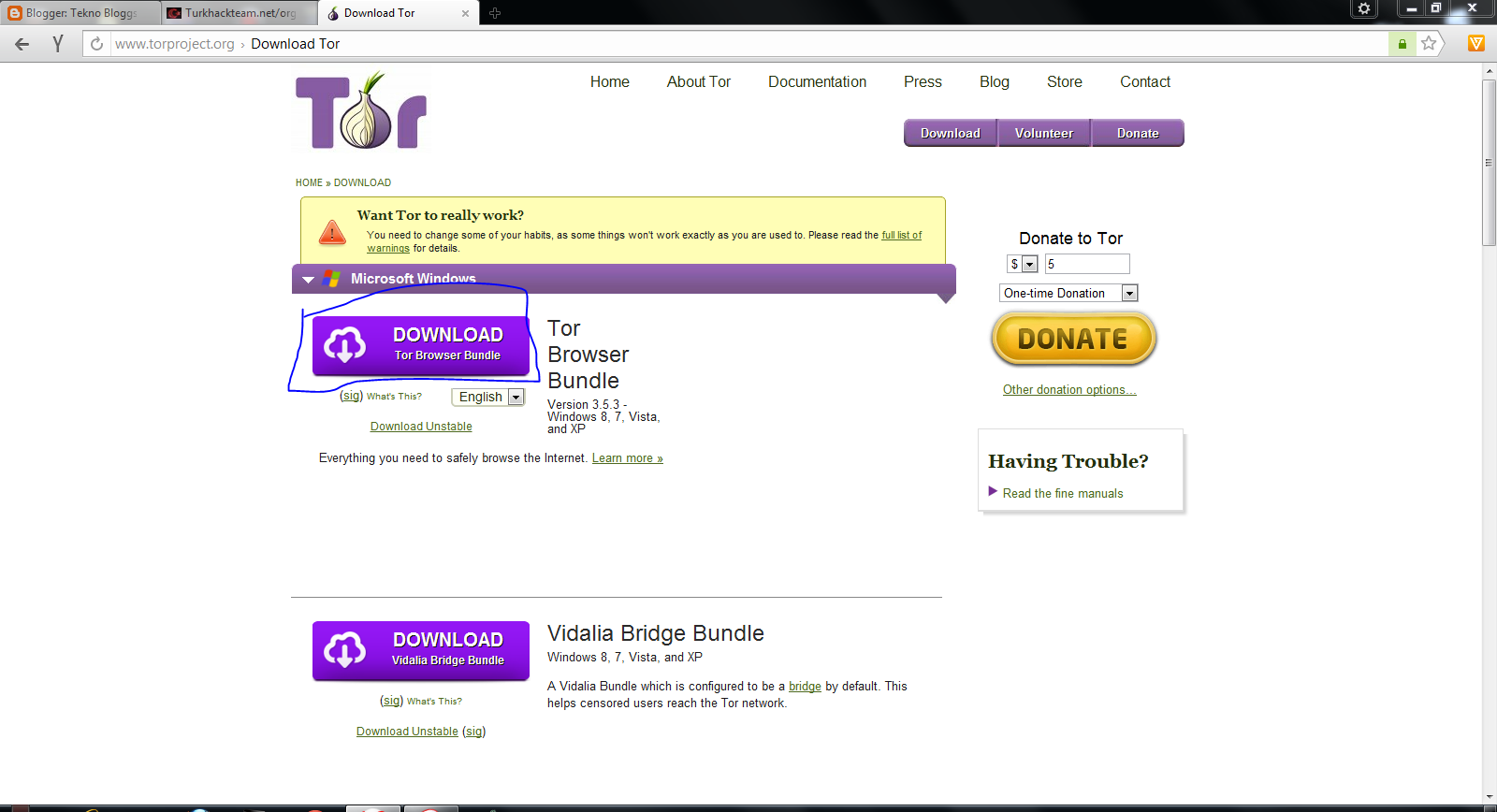This screenshot has width=1497, height=812.
Task: Bookmark page with the star icon
Action: click(x=1429, y=43)
